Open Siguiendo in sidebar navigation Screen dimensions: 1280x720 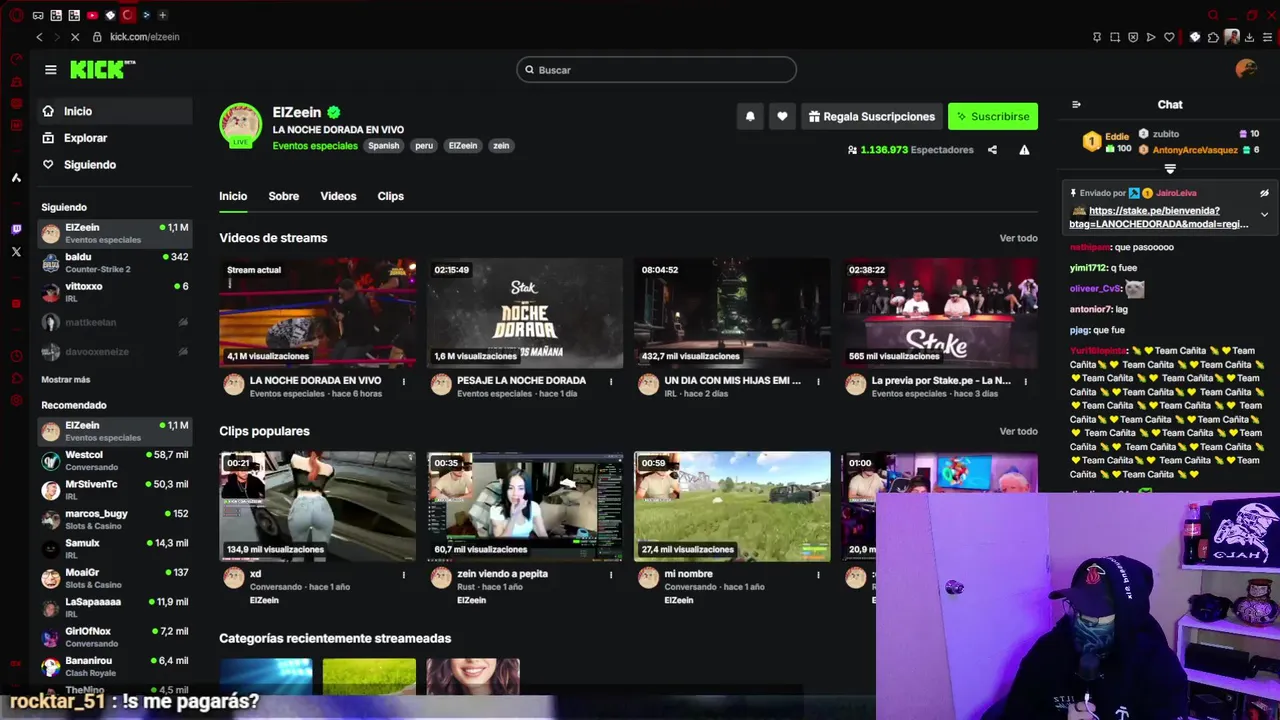point(115,164)
